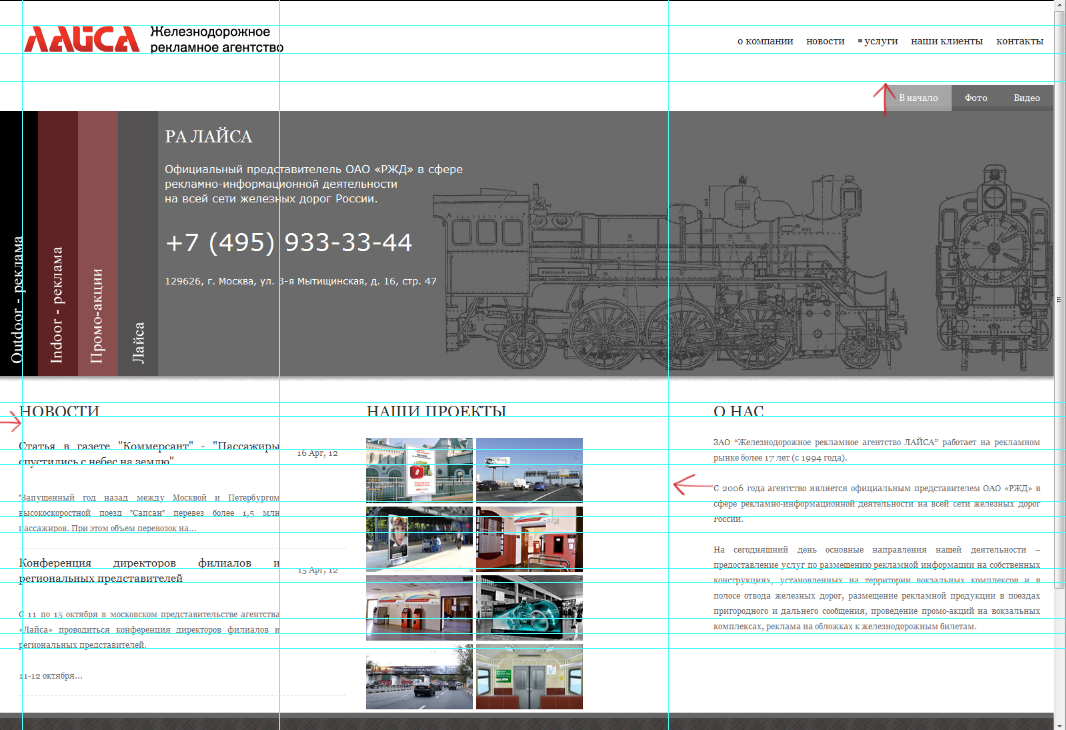Expand the 'Outdoor - реклама' vertical panel
Screen dimensions: 1066x730
18,243
